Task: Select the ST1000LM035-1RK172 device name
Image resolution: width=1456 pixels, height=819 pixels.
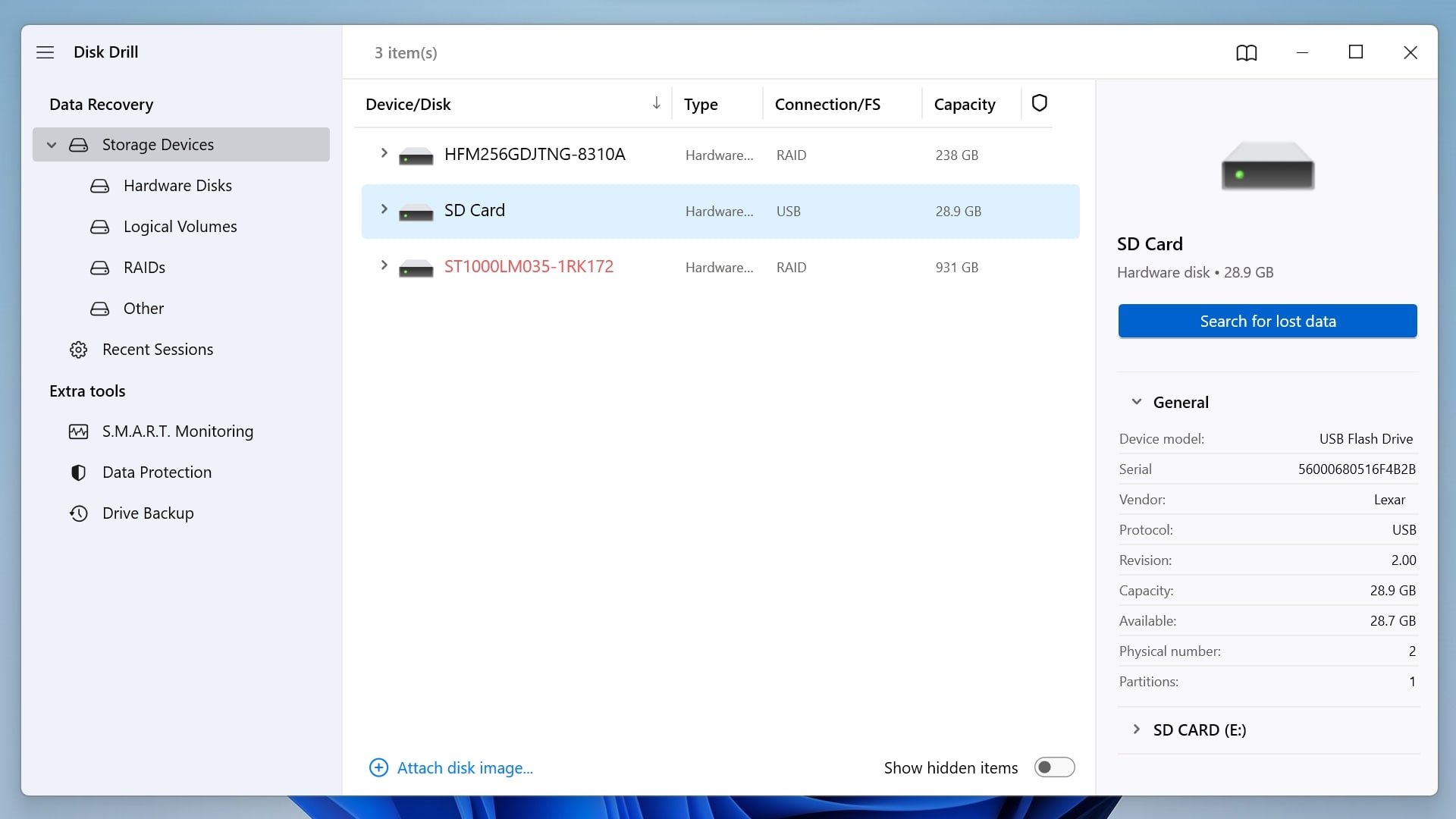Action: pyautogui.click(x=529, y=266)
